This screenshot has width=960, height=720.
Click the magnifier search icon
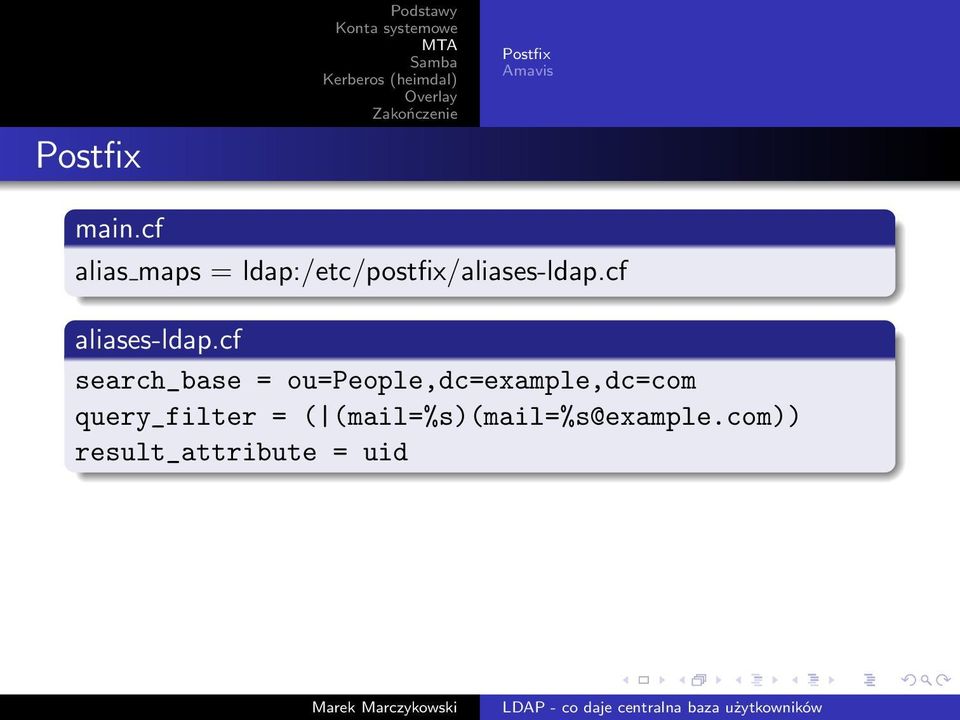coord(926,681)
